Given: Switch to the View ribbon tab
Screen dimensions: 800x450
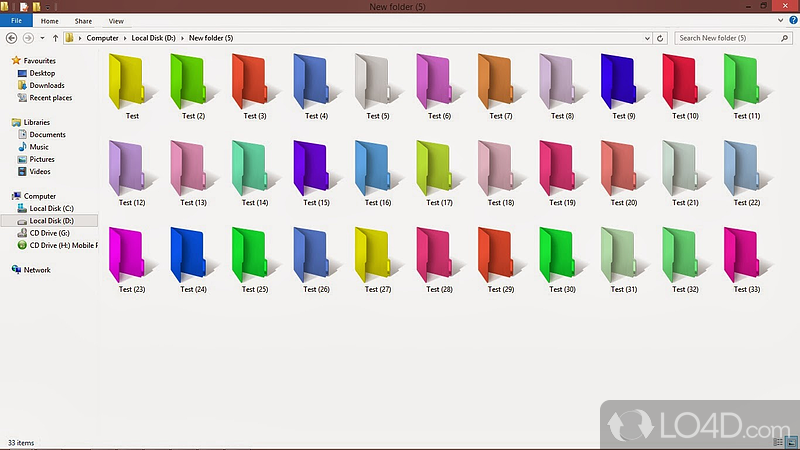Looking at the screenshot, I should [116, 20].
